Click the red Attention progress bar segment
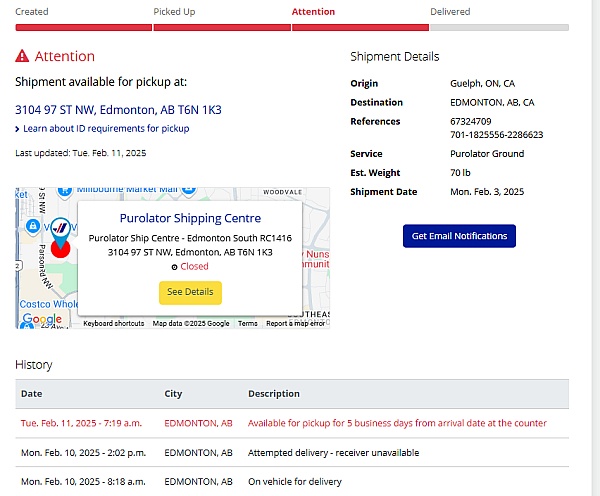Image resolution: width=600 pixels, height=496 pixels. click(x=360, y=28)
